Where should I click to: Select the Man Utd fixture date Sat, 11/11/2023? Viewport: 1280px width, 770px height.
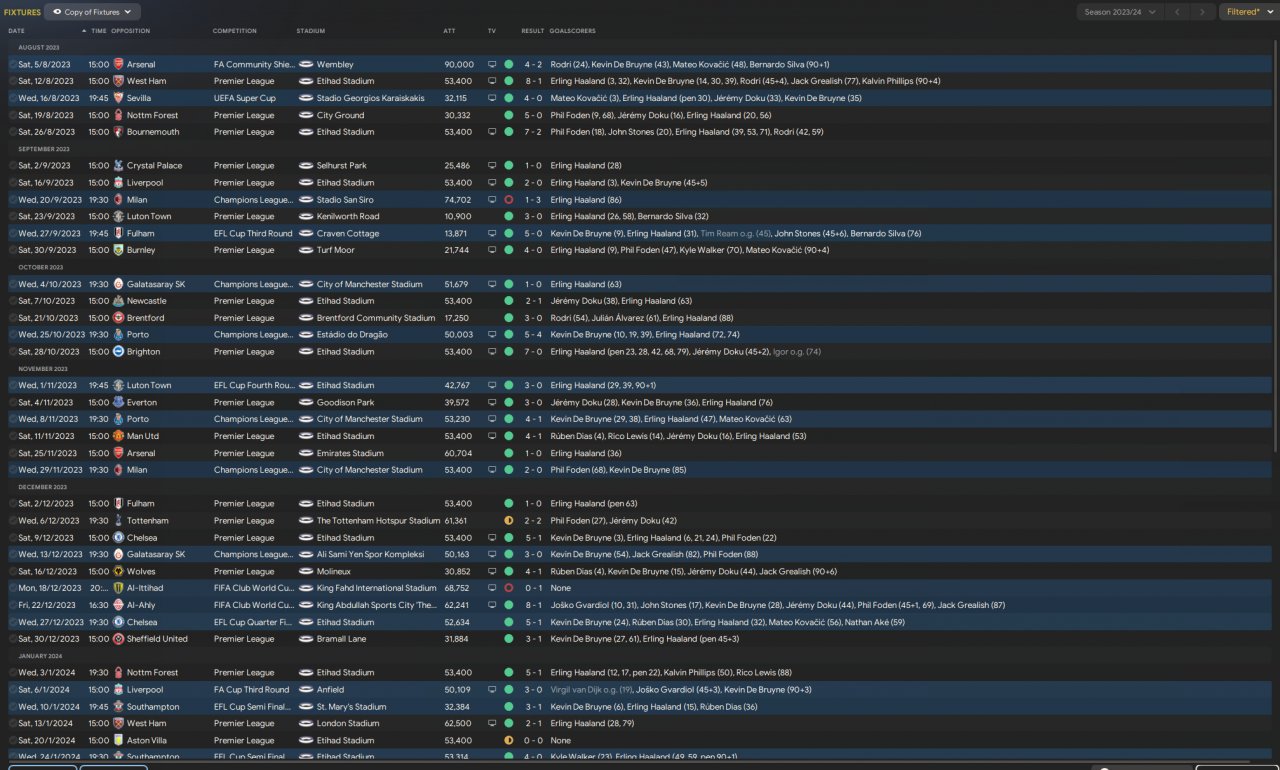pyautogui.click(x=49, y=436)
